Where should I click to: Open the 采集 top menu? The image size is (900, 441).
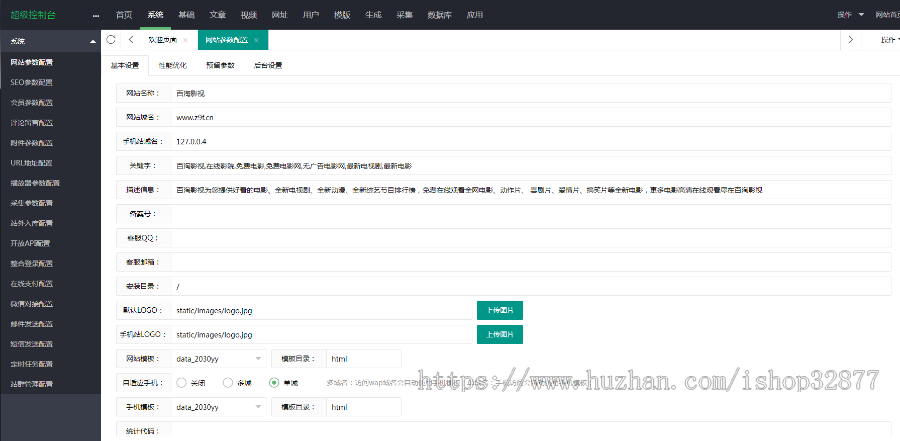tap(404, 15)
